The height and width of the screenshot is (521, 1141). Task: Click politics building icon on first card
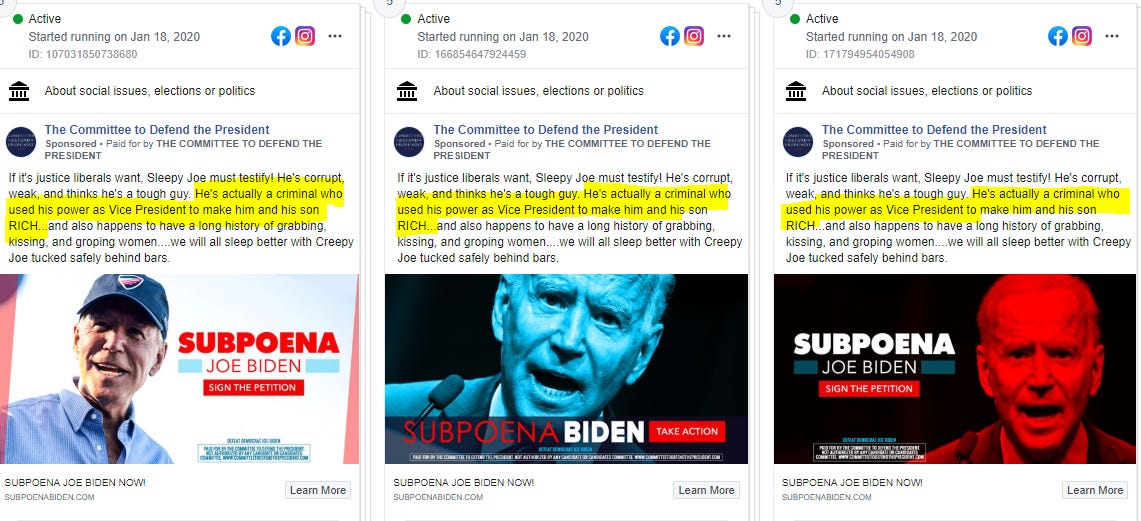pyautogui.click(x=19, y=91)
